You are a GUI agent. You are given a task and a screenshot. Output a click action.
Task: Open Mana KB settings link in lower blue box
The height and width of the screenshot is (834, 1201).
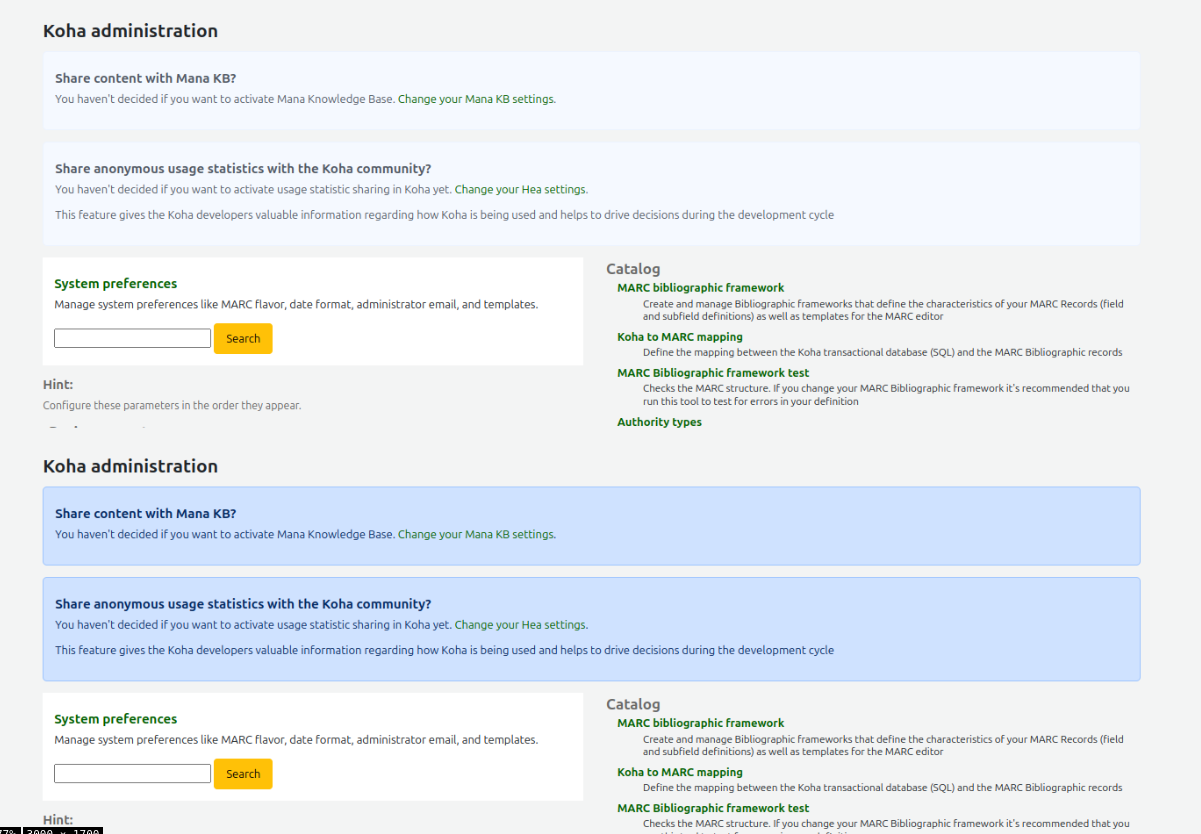coord(476,534)
